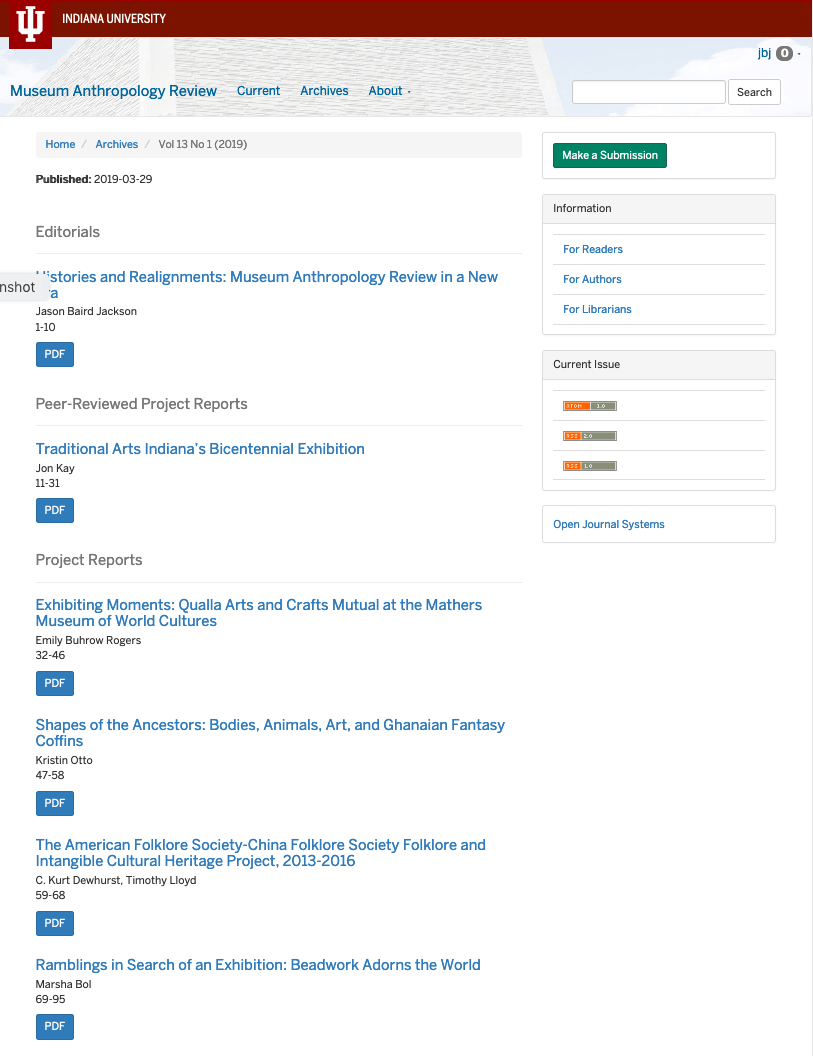Go to Home via the breadcrumb
Image resolution: width=813 pixels, height=1056 pixels.
[x=60, y=144]
